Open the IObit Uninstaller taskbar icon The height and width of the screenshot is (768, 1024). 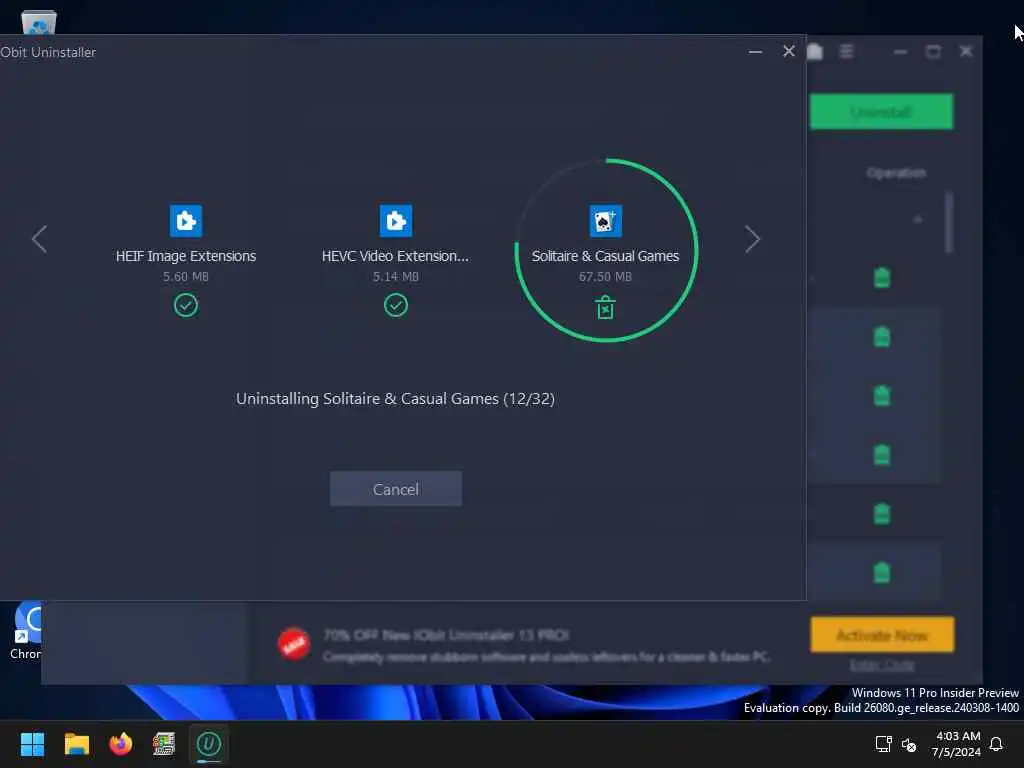point(209,744)
